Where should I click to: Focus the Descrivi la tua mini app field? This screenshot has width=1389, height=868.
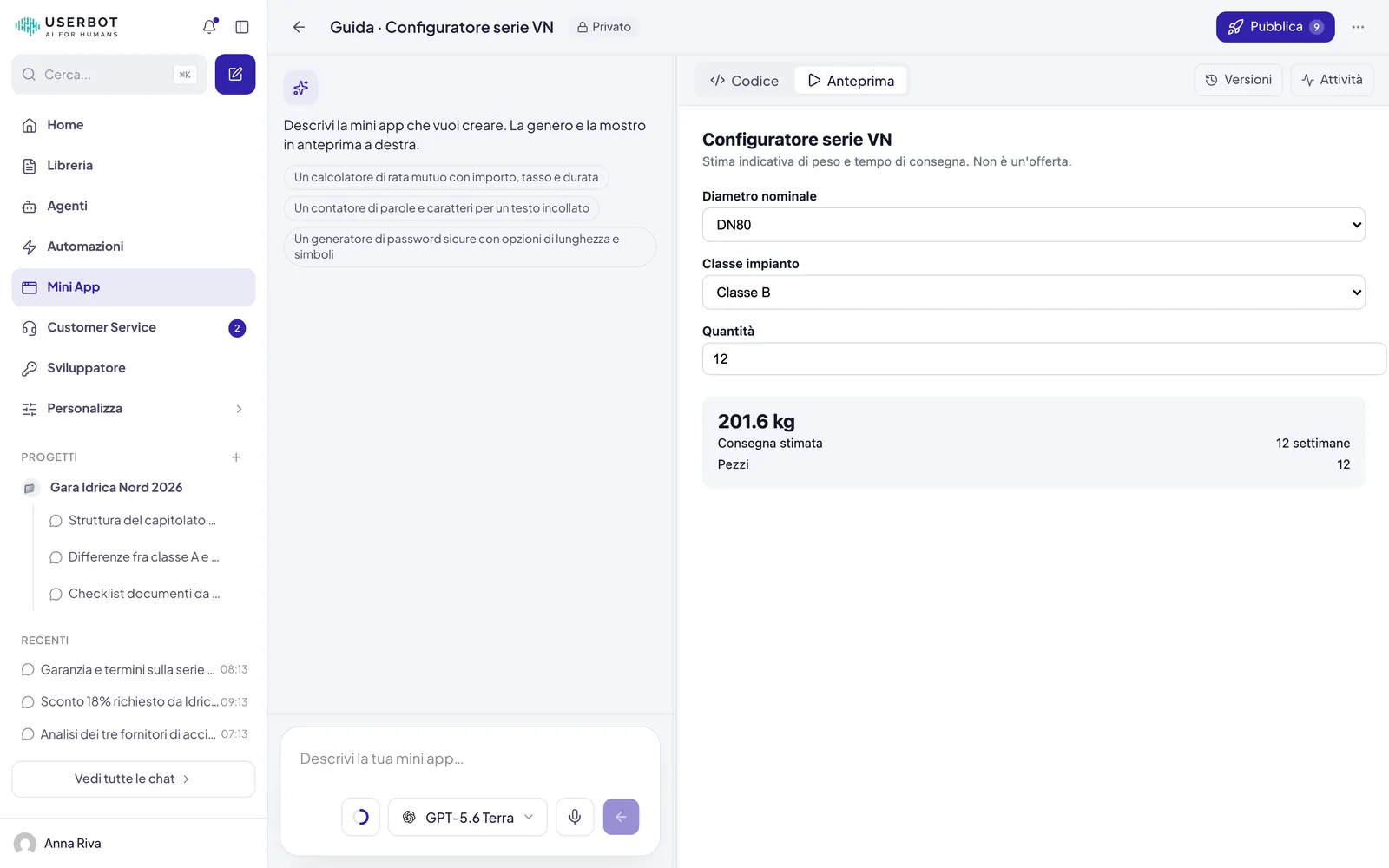(470, 759)
